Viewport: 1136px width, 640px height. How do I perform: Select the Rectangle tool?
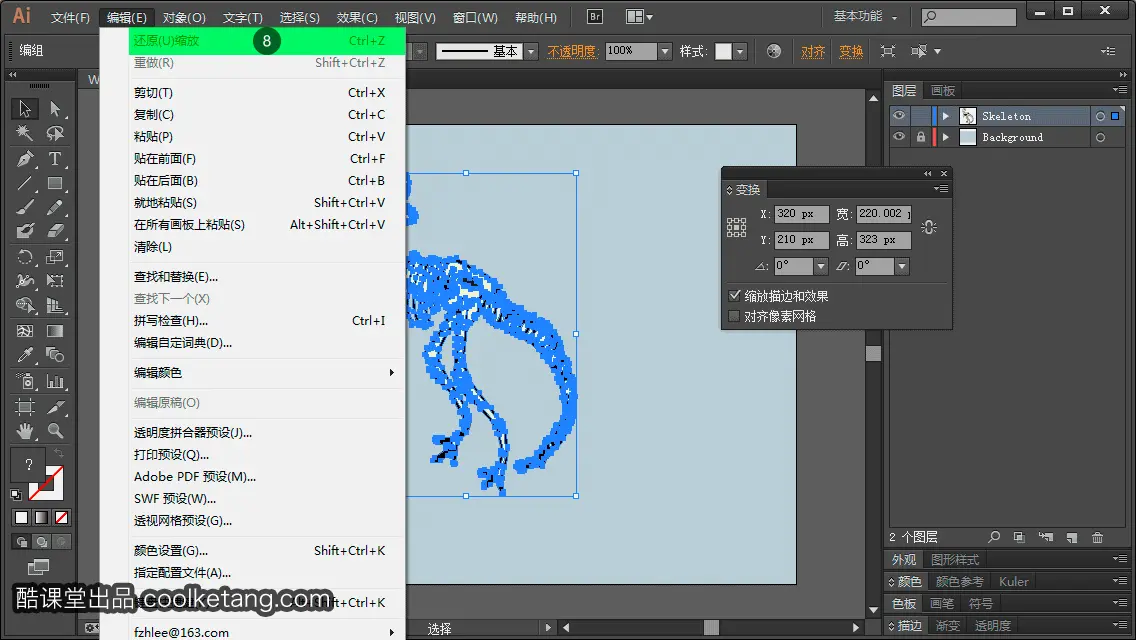coord(55,183)
